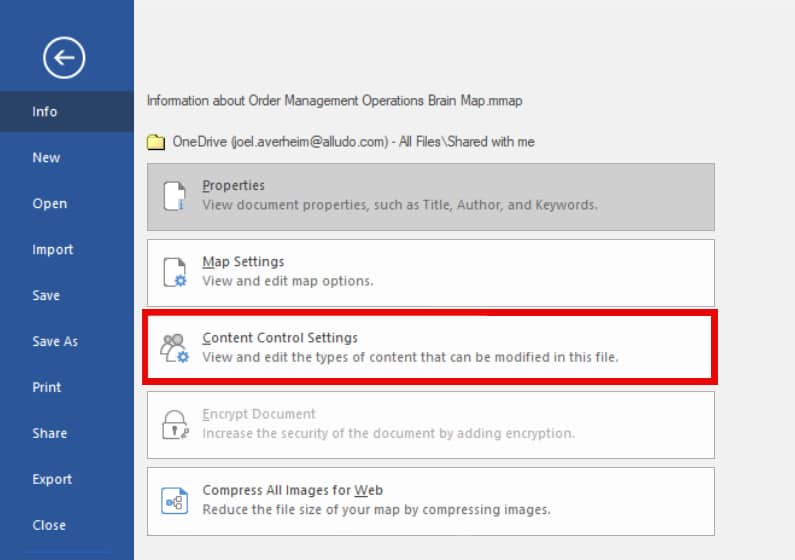This screenshot has height=560, width=795.
Task: Click the Properties document icon
Action: click(x=175, y=196)
